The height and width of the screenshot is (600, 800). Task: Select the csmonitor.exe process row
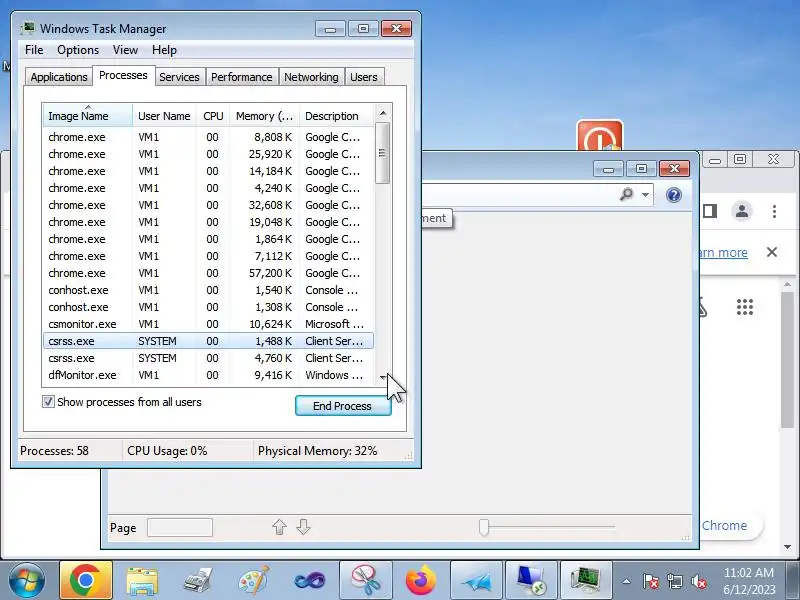[208, 324]
